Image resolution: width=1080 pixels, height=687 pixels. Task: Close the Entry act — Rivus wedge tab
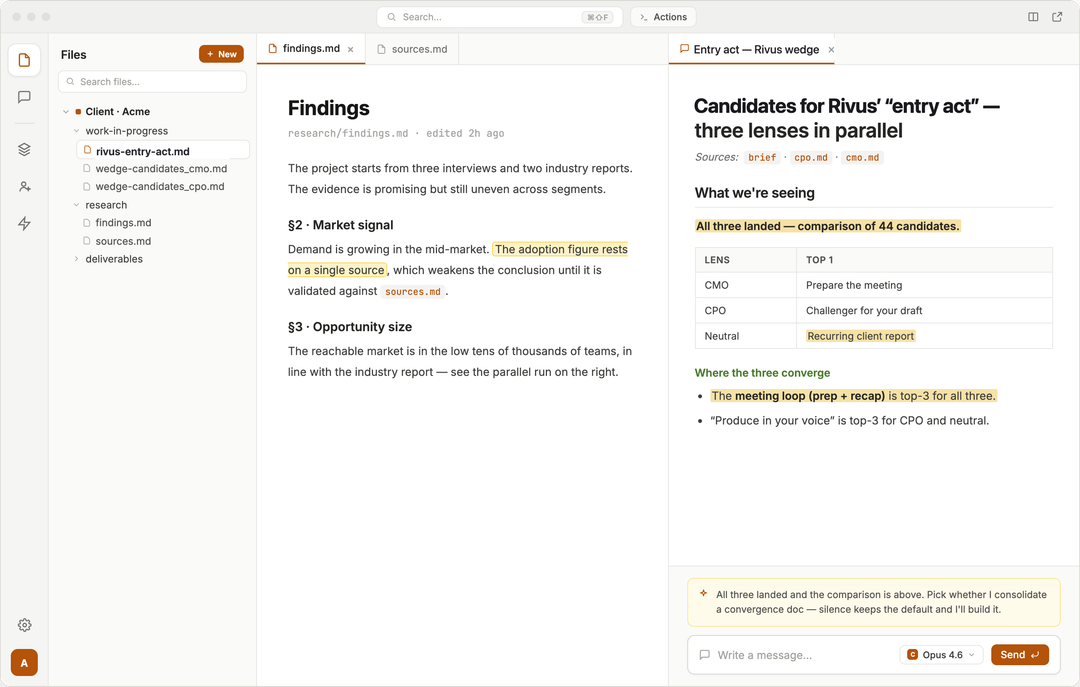pos(831,50)
